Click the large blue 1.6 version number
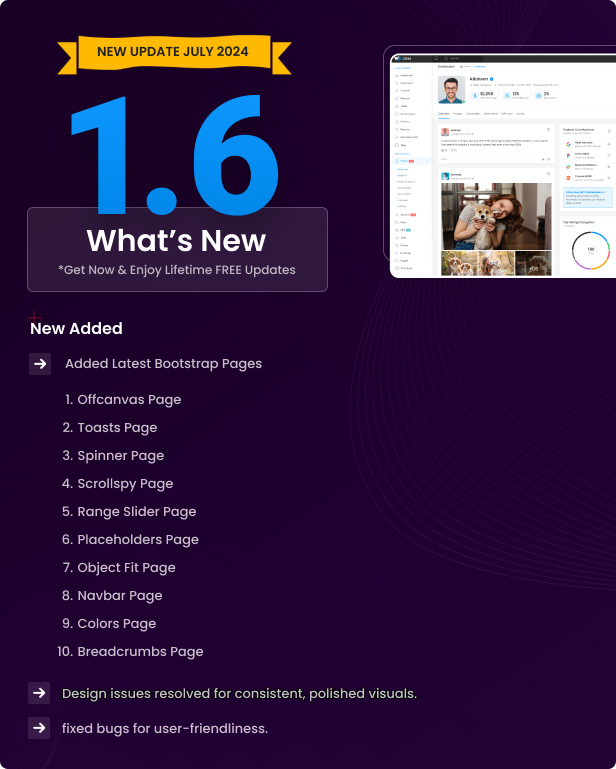 tap(173, 150)
